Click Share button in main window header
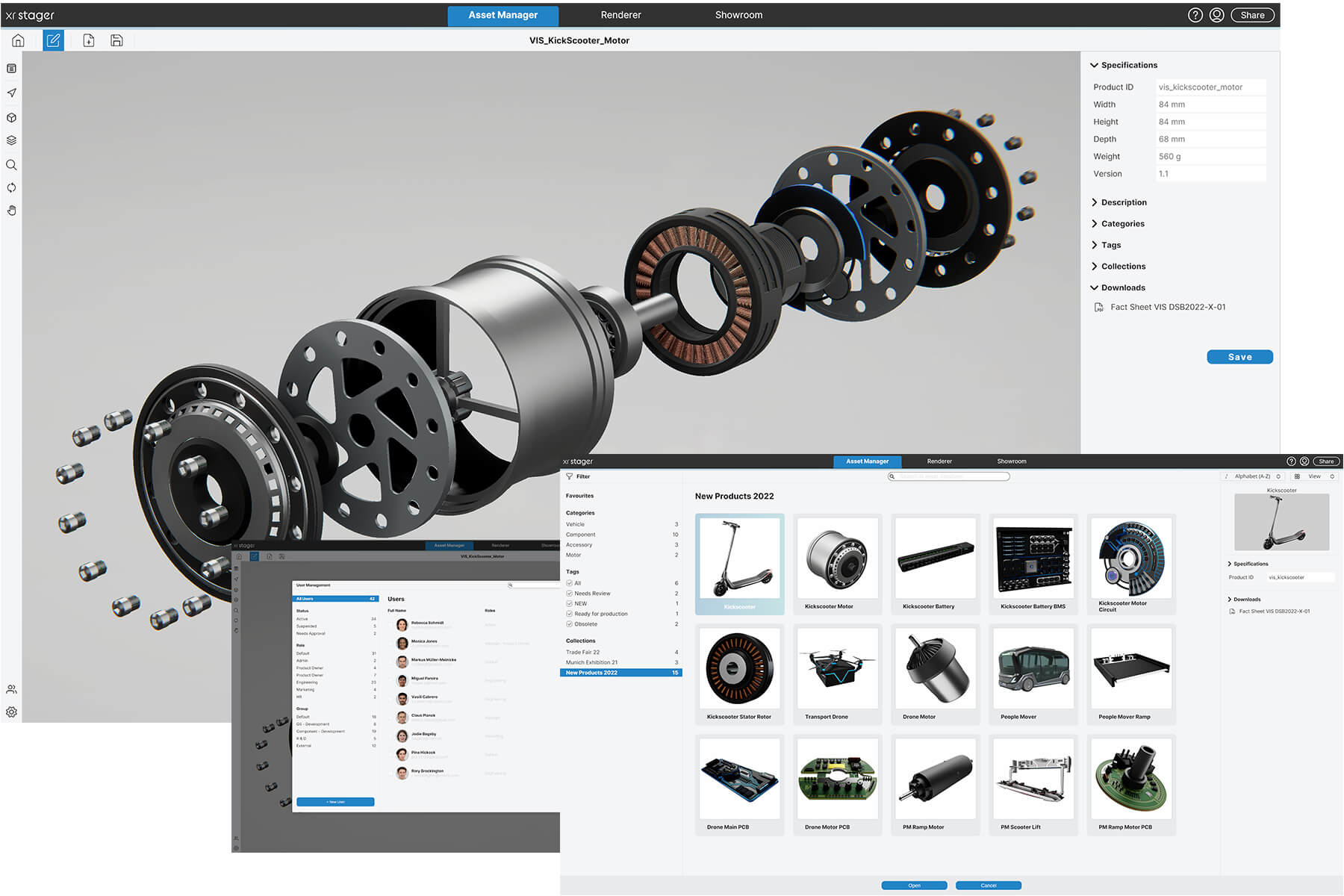Screen dimensions: 1344x896 (x=1253, y=15)
